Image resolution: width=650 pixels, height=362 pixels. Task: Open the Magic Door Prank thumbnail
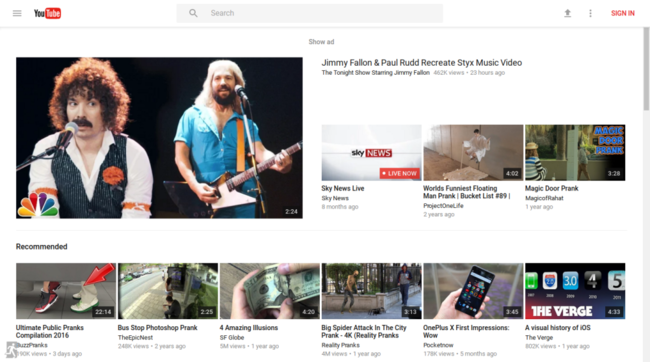point(575,153)
